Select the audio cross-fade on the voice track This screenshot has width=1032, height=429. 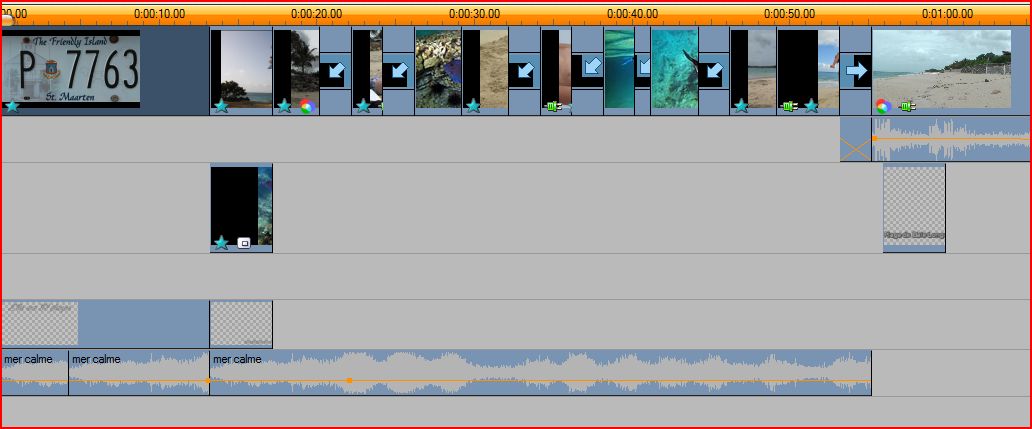pyautogui.click(x=856, y=139)
